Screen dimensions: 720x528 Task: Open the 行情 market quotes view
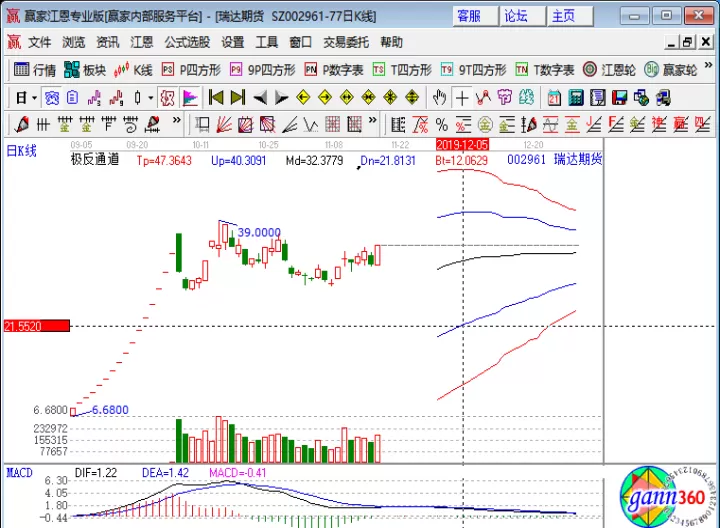pos(34,70)
